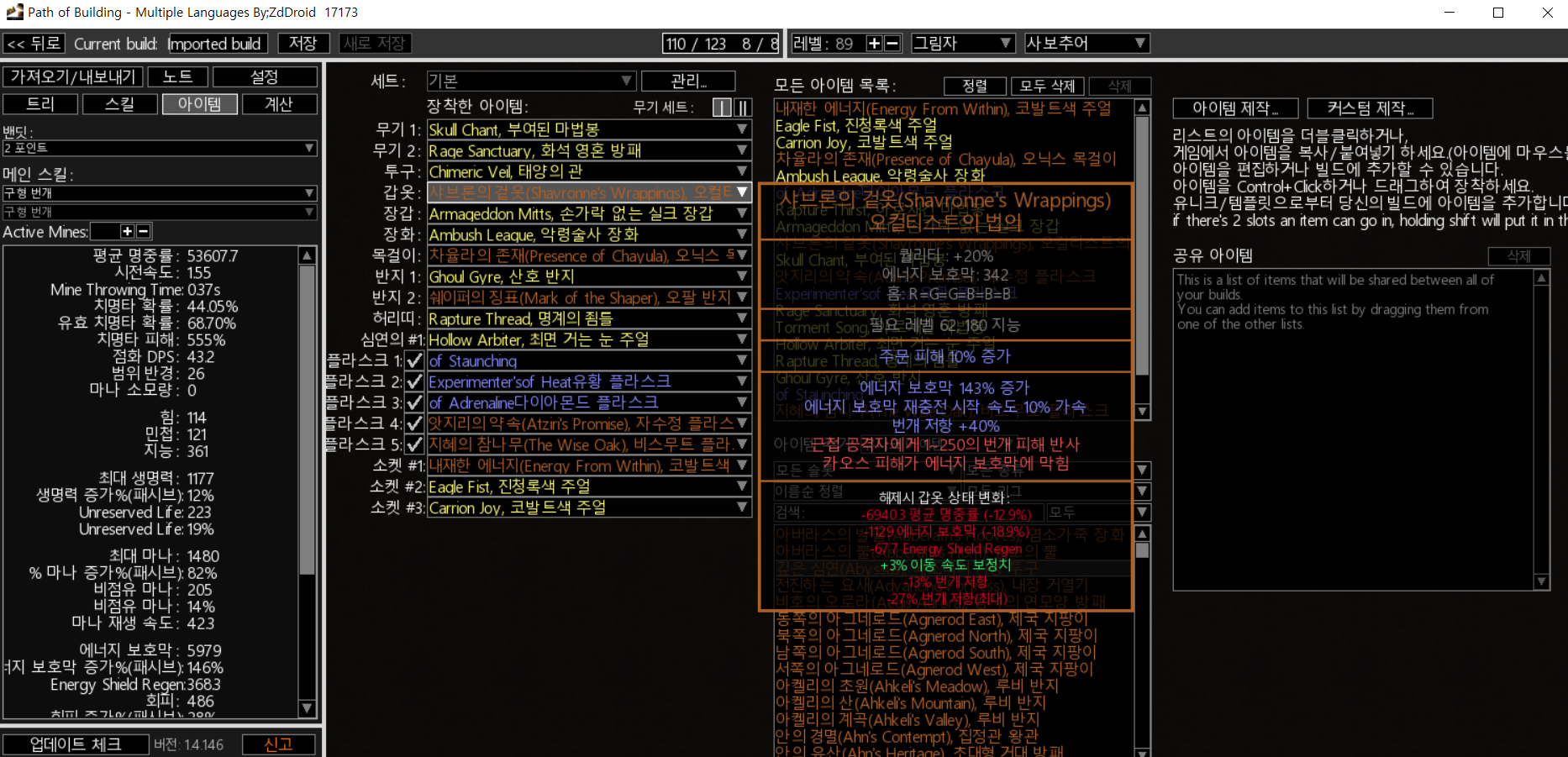Toggle 플라스크 3 of Adrenaline checkbox
1568x757 pixels.
point(414,402)
